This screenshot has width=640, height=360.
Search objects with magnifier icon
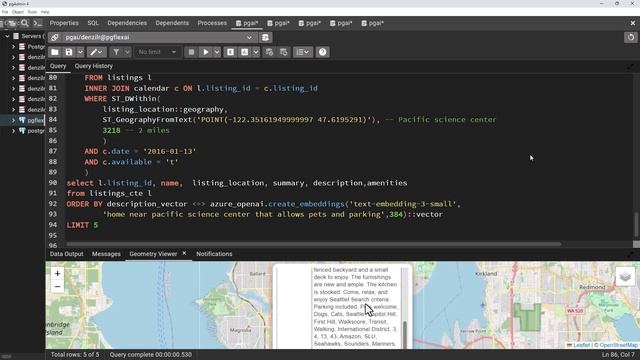25,23
